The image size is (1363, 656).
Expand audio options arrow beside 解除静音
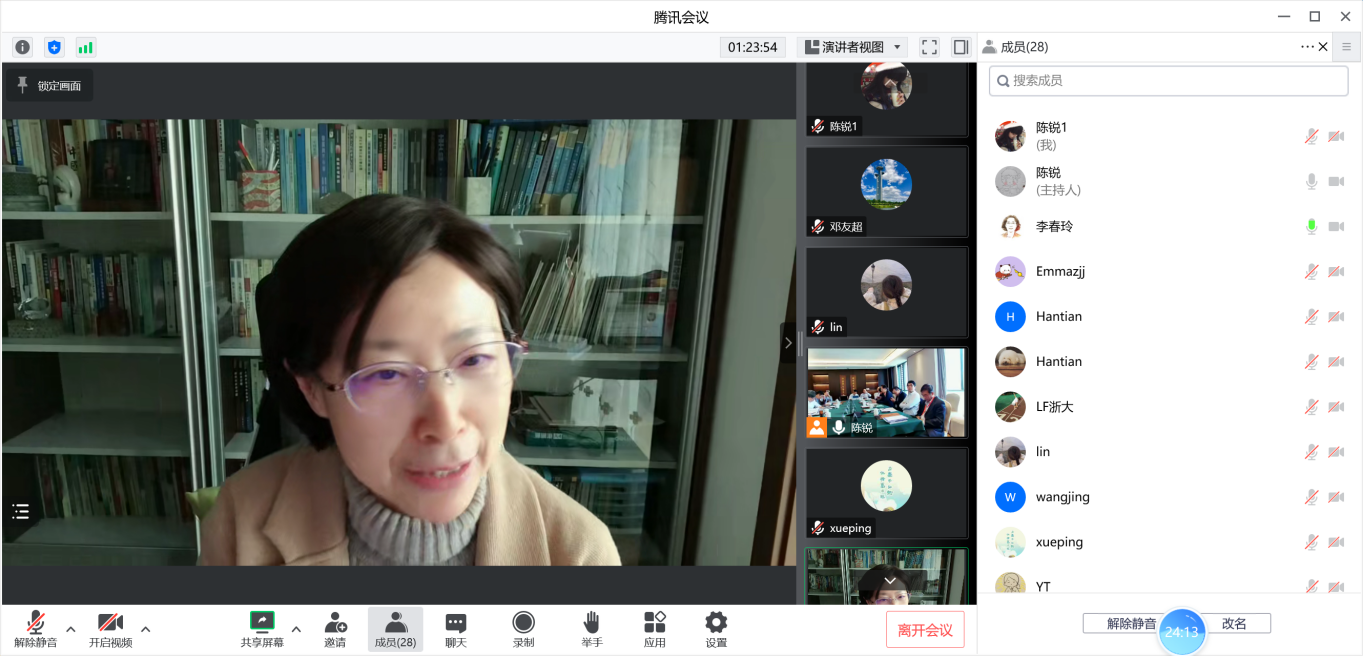71,629
